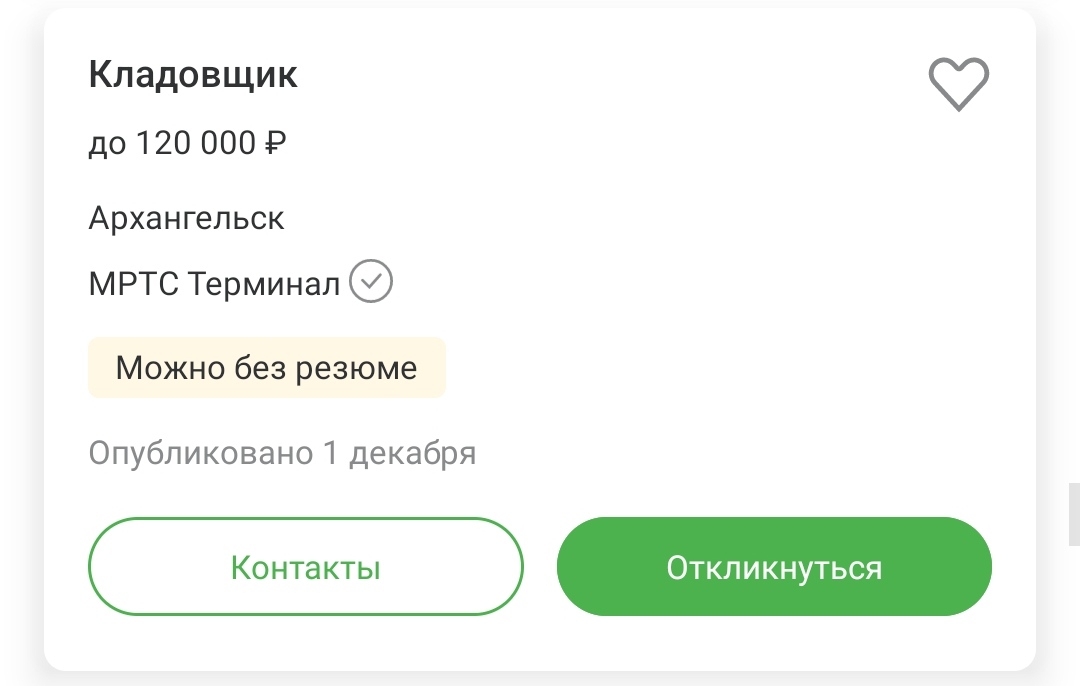Click the verified checkmark next to МРТС Терминал
The height and width of the screenshot is (686, 1080).
[371, 281]
